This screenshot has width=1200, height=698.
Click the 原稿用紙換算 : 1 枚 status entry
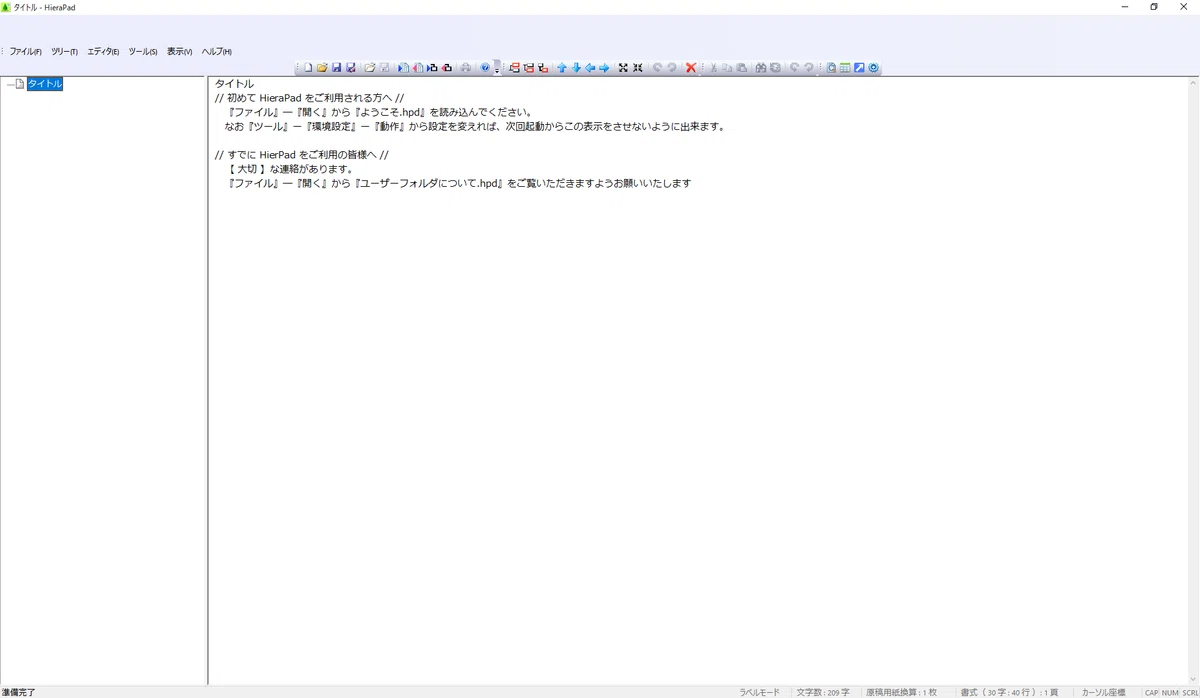pos(901,692)
